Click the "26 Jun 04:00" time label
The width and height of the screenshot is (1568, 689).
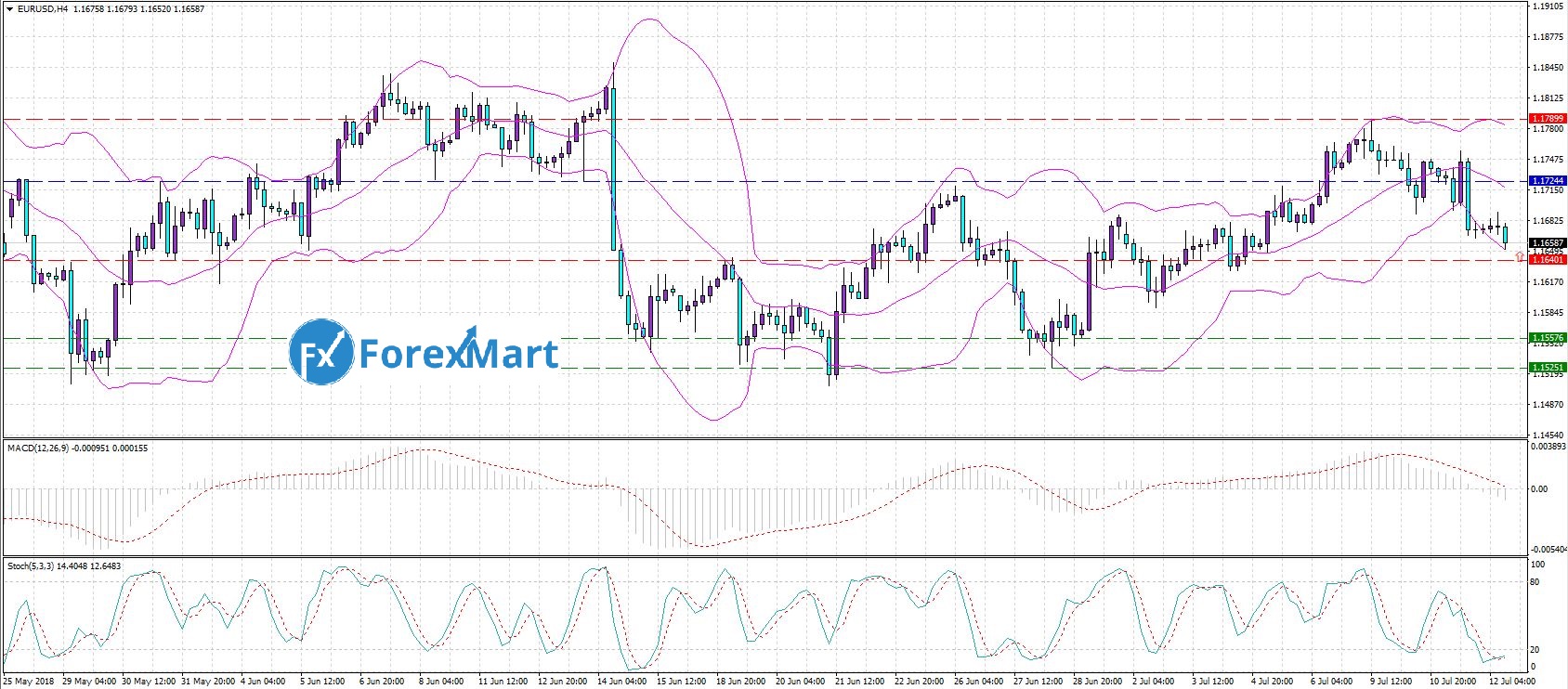pos(978,682)
